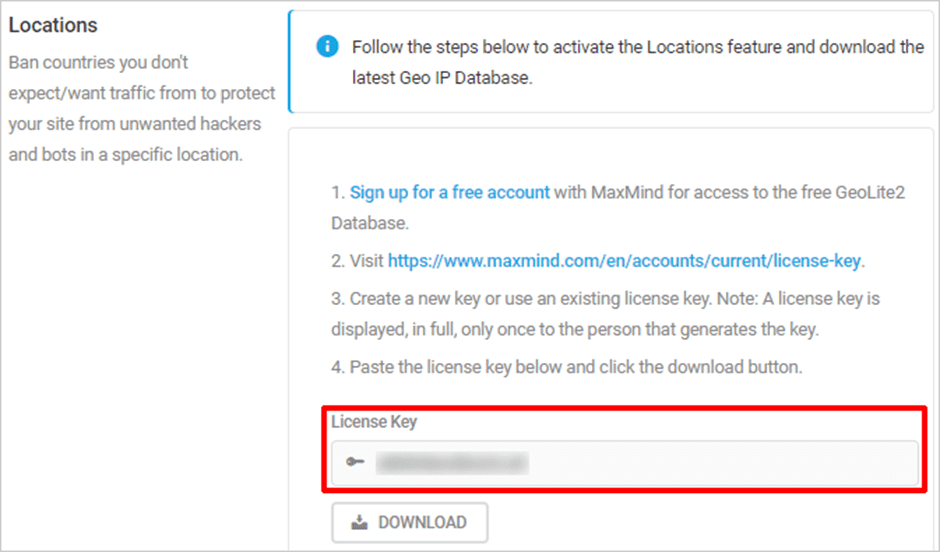Click the download tray icon on the button
Viewport: 940px width, 552px height.
coord(360,522)
